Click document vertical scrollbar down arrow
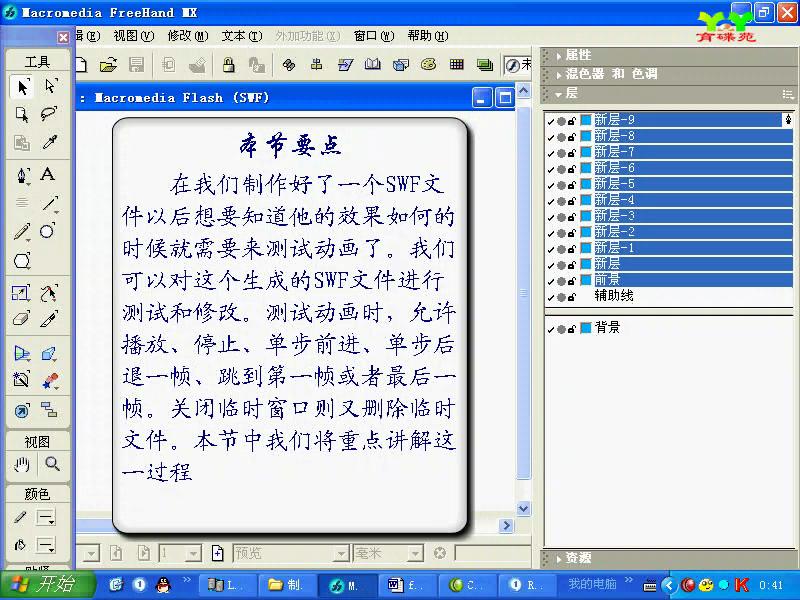Screen dimensions: 800x600 pyautogui.click(x=523, y=508)
